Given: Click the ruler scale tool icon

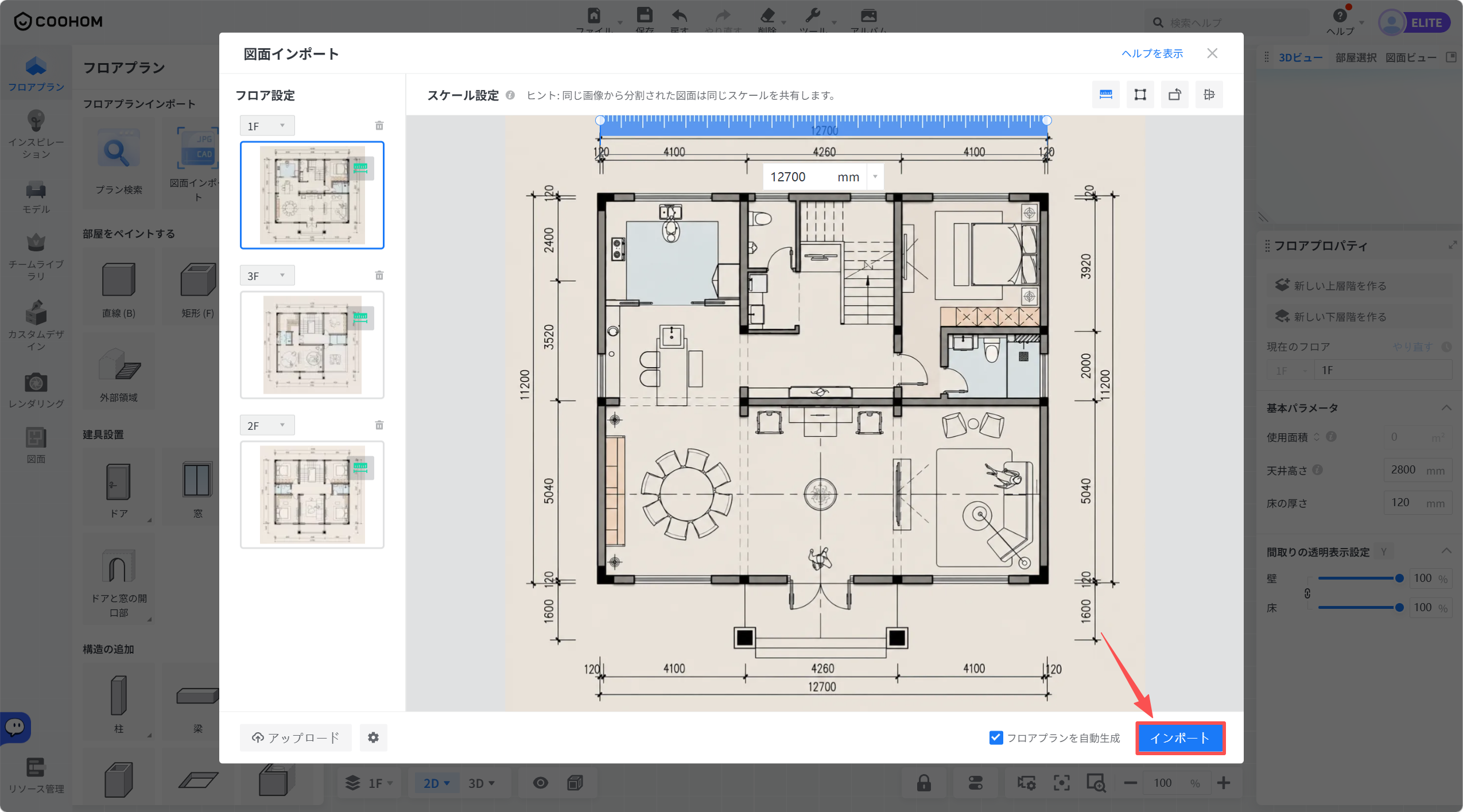Looking at the screenshot, I should 1105,95.
